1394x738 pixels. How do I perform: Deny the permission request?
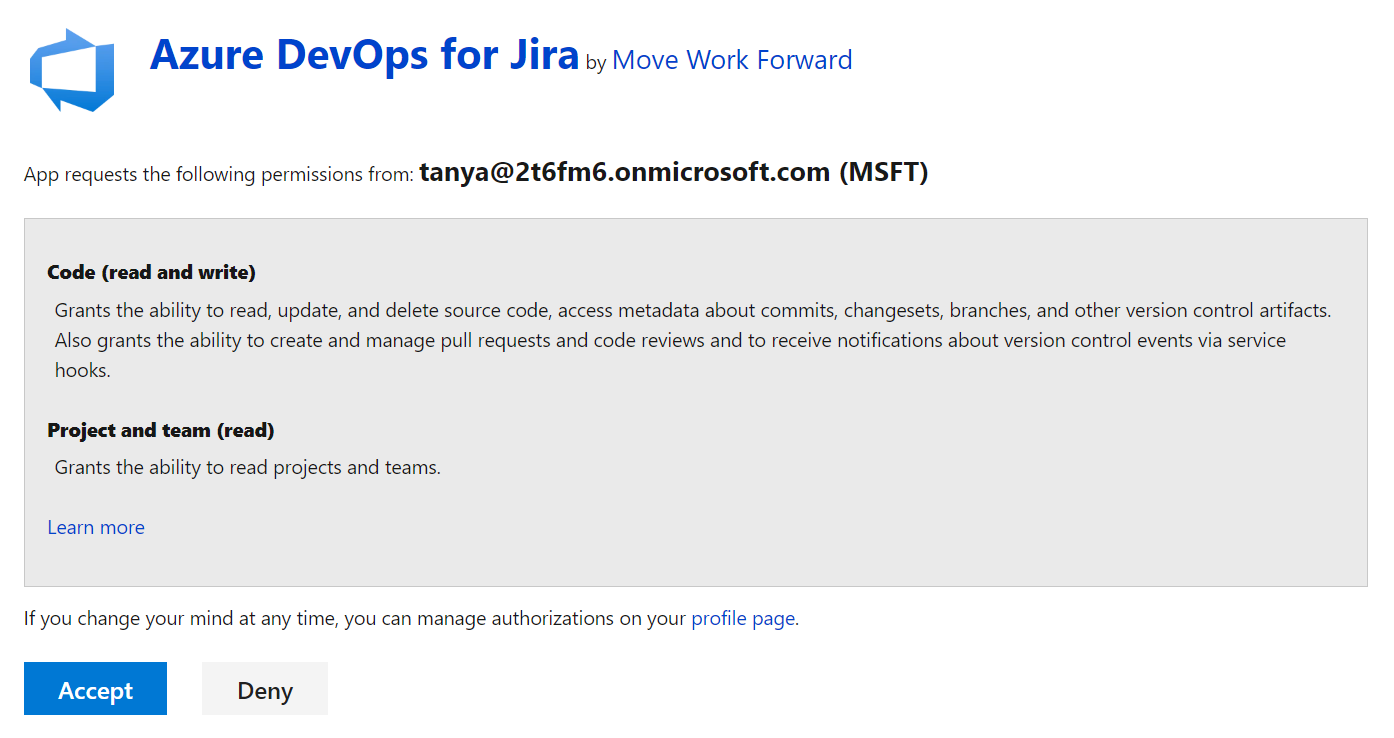pos(264,688)
